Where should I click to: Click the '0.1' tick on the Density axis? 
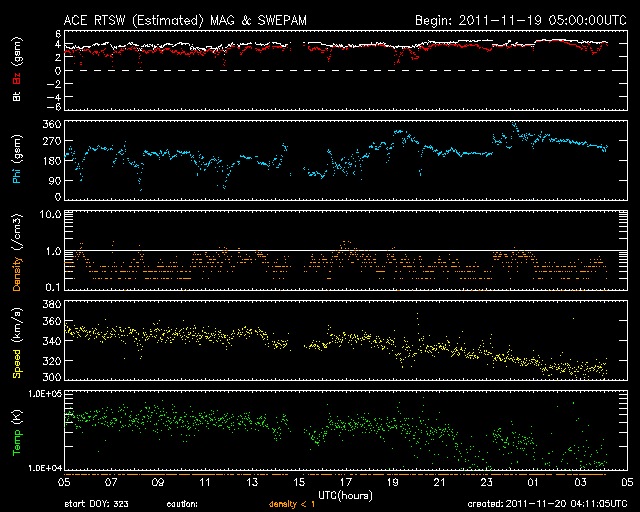pos(53,287)
